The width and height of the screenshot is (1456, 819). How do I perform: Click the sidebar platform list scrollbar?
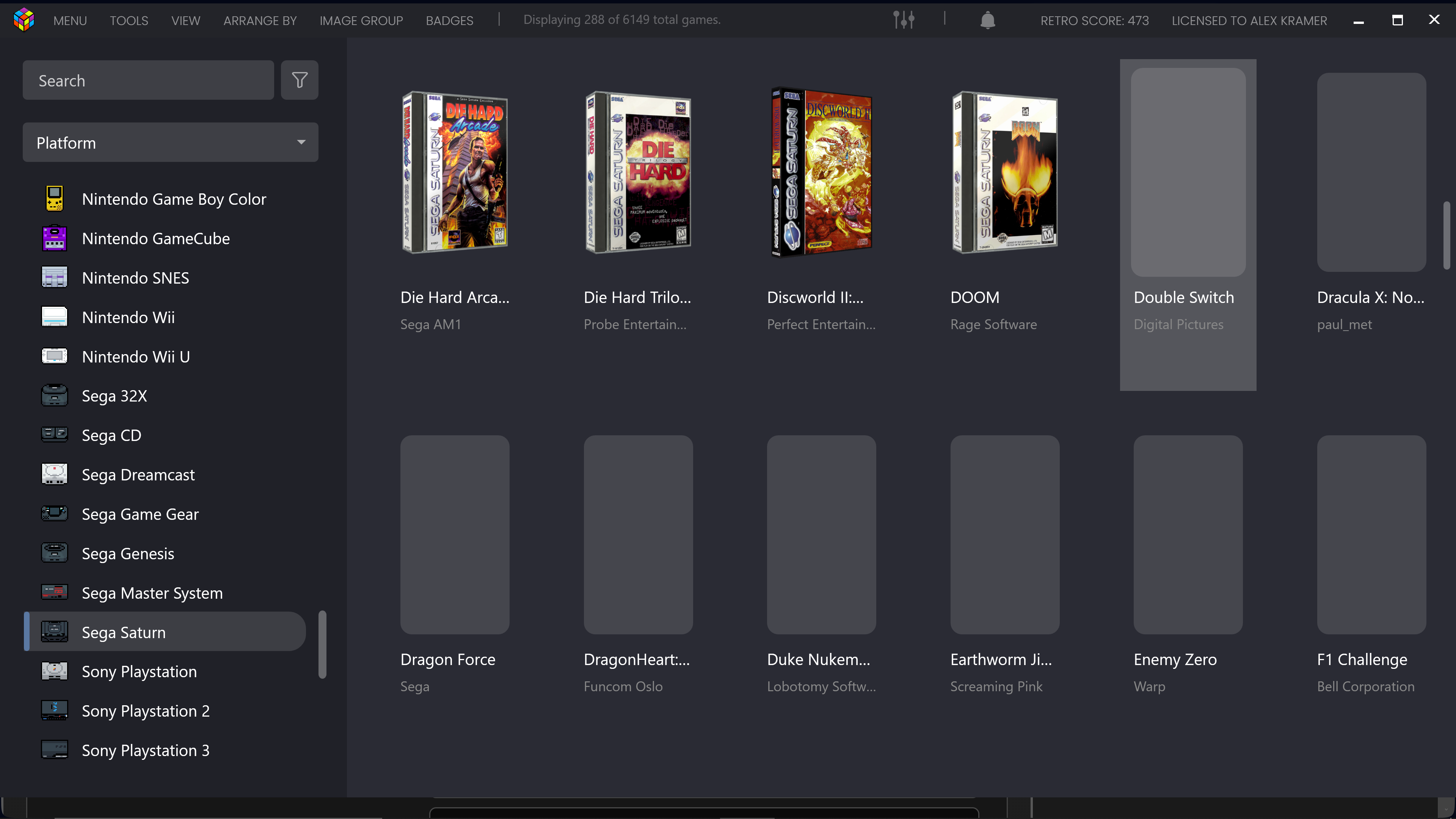click(x=322, y=644)
